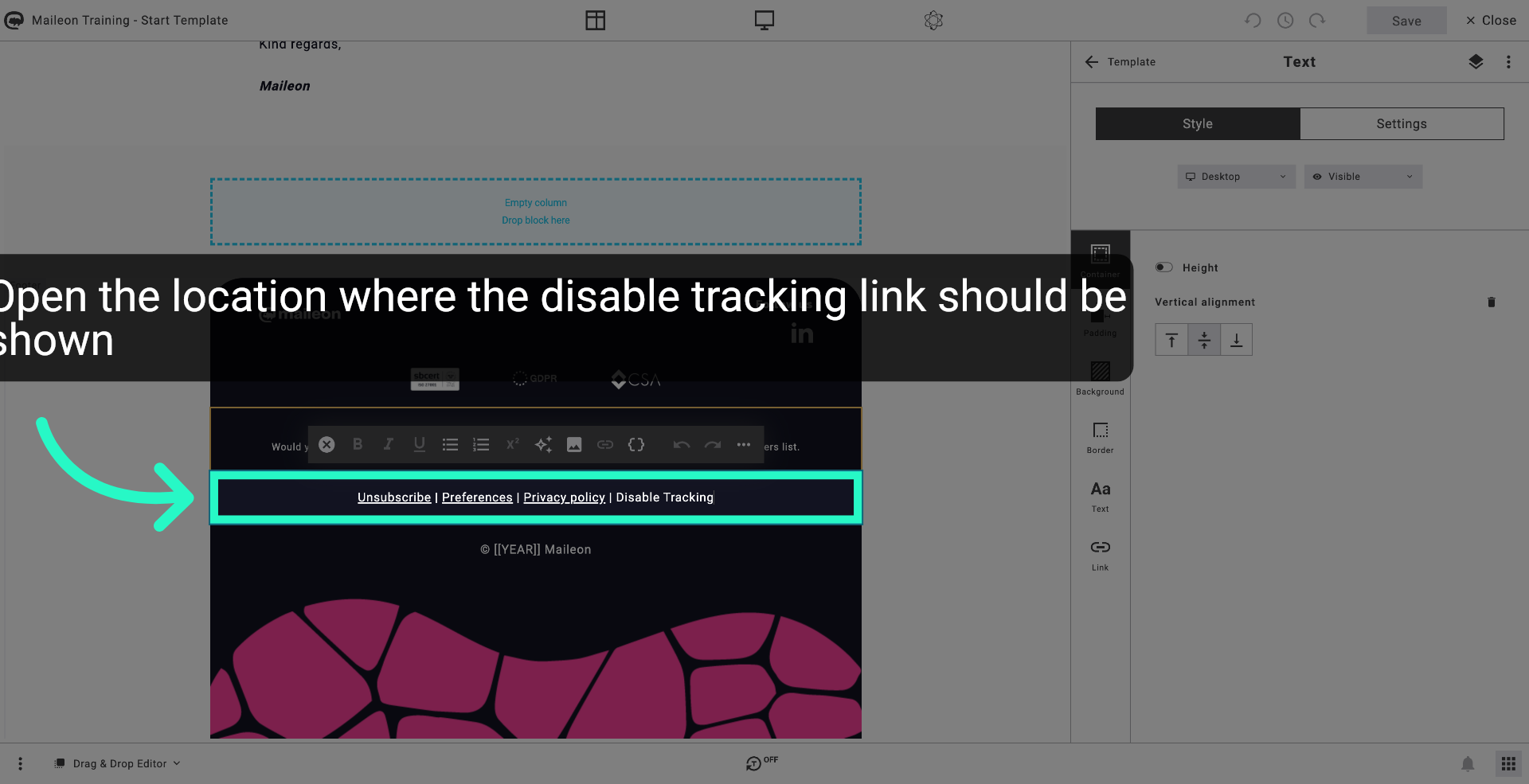Open the AI assistant icon in top bar
The image size is (1529, 784).
(933, 21)
